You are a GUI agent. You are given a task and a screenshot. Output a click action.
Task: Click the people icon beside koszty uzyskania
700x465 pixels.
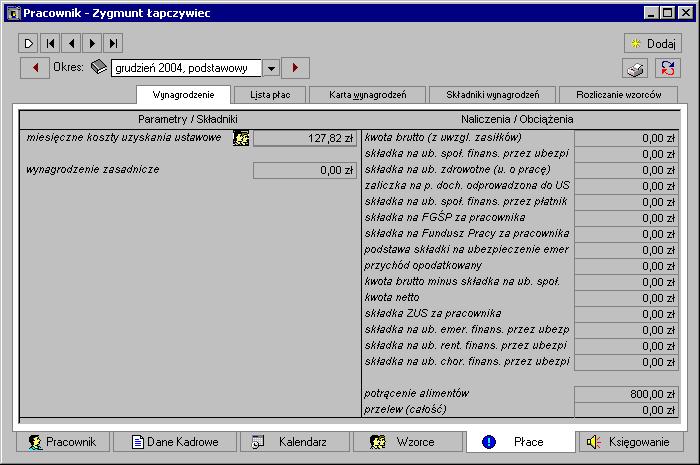(x=241, y=138)
